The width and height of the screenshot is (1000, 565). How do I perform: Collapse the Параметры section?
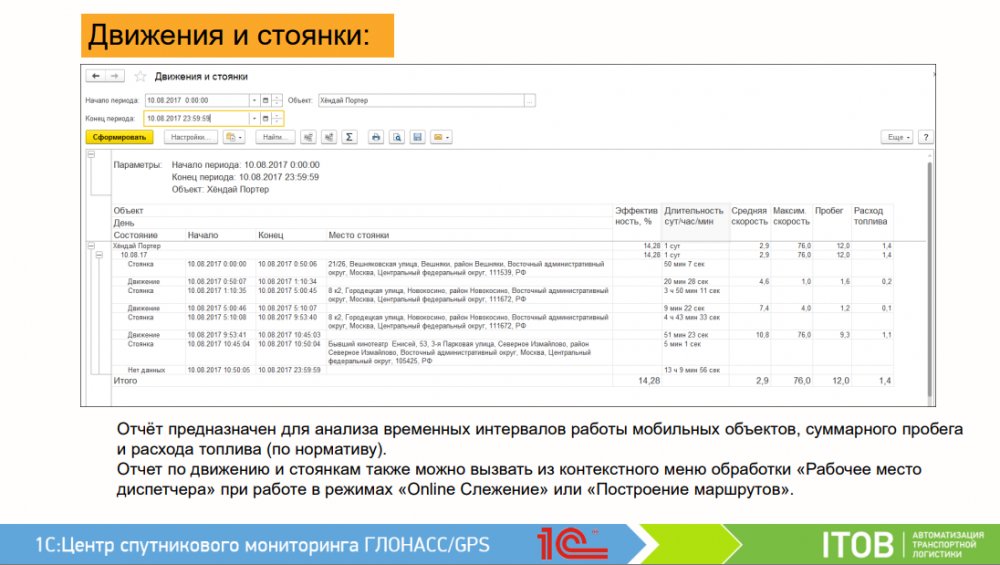pos(91,155)
